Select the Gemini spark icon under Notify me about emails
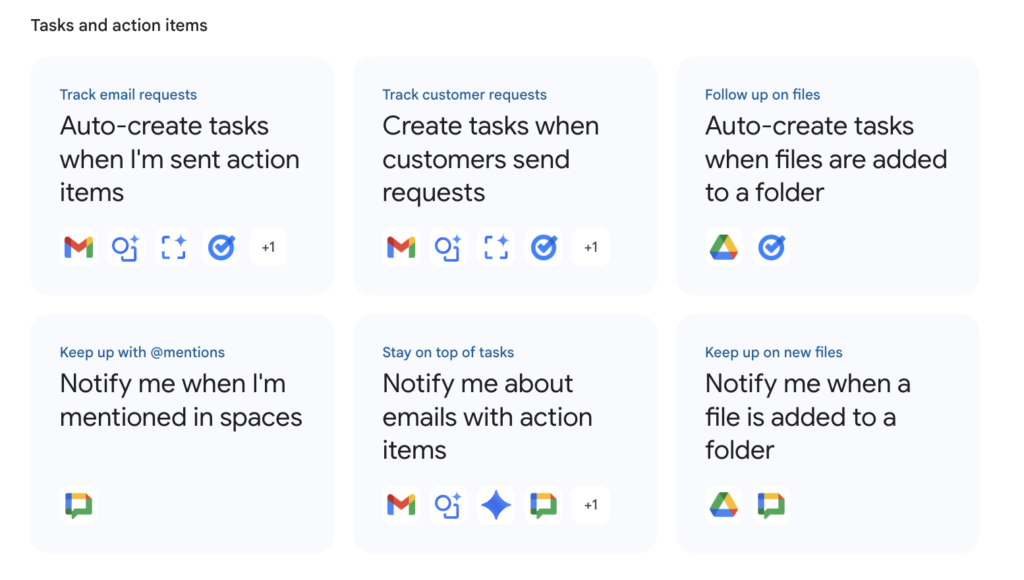Image resolution: width=1024 pixels, height=580 pixels. click(495, 505)
